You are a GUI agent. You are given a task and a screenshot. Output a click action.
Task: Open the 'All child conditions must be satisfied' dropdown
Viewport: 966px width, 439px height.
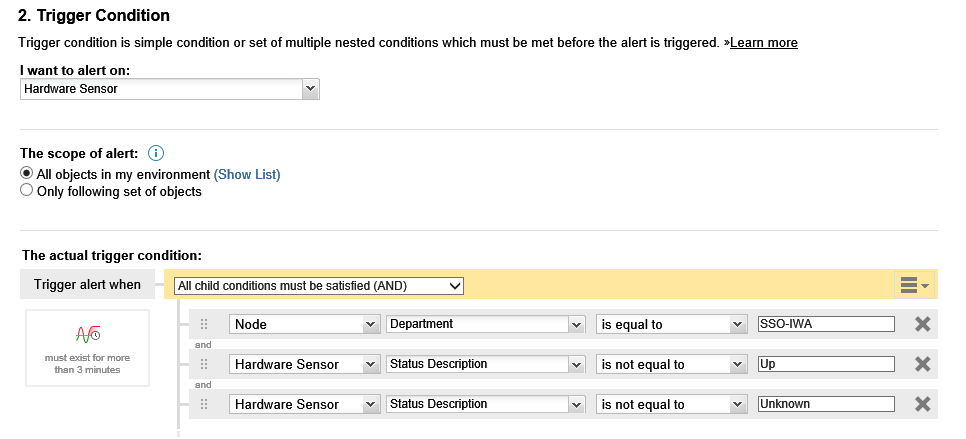click(x=319, y=286)
